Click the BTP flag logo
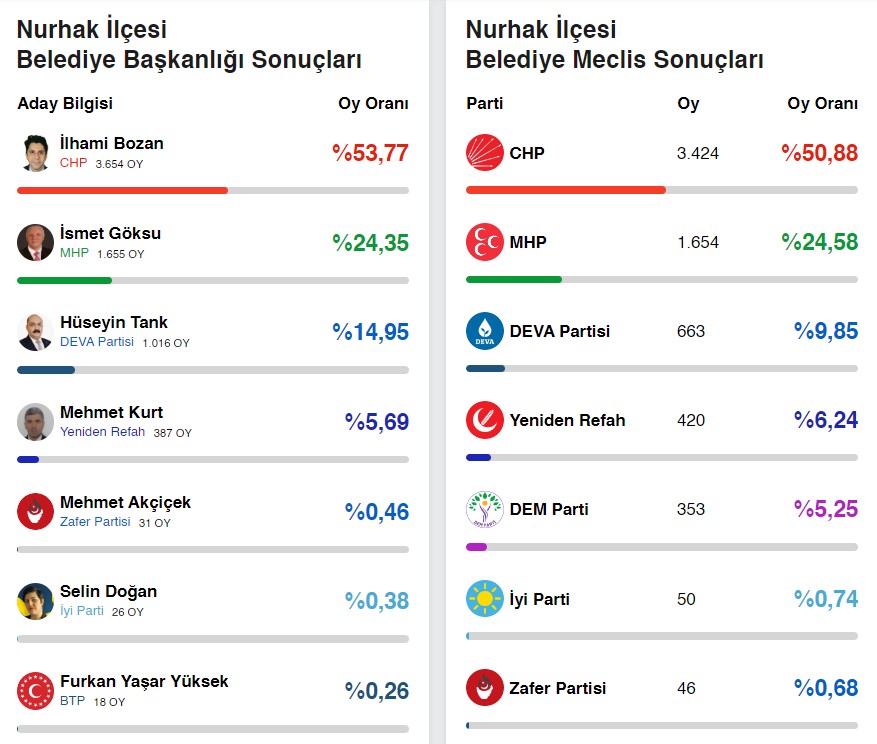 (35, 690)
